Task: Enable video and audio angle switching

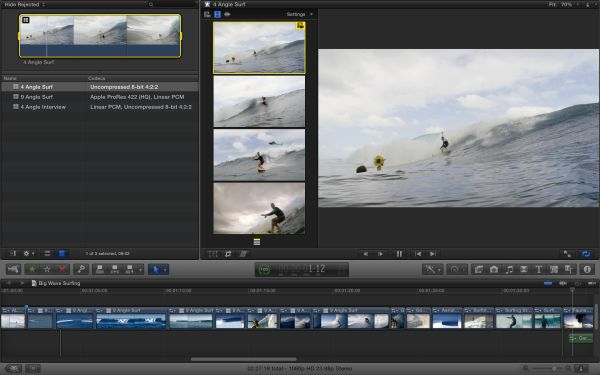Action: (x=207, y=14)
